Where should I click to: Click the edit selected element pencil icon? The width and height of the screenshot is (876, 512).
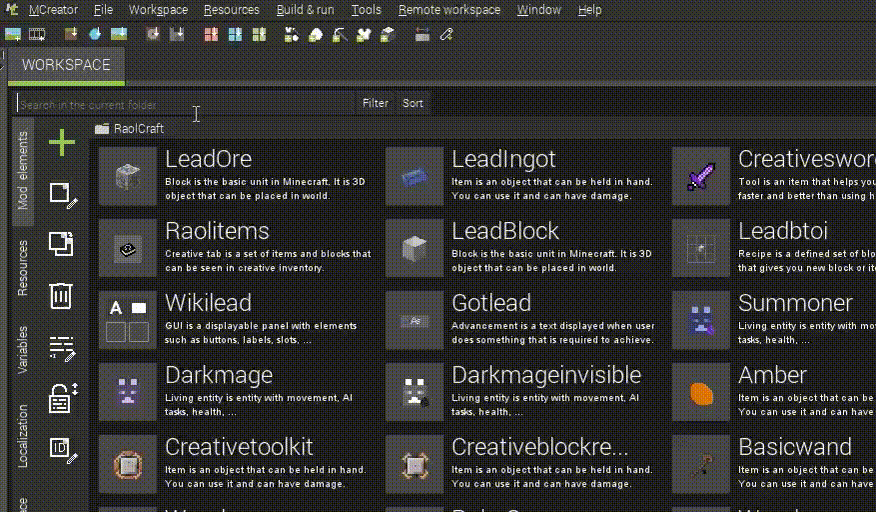(63, 195)
